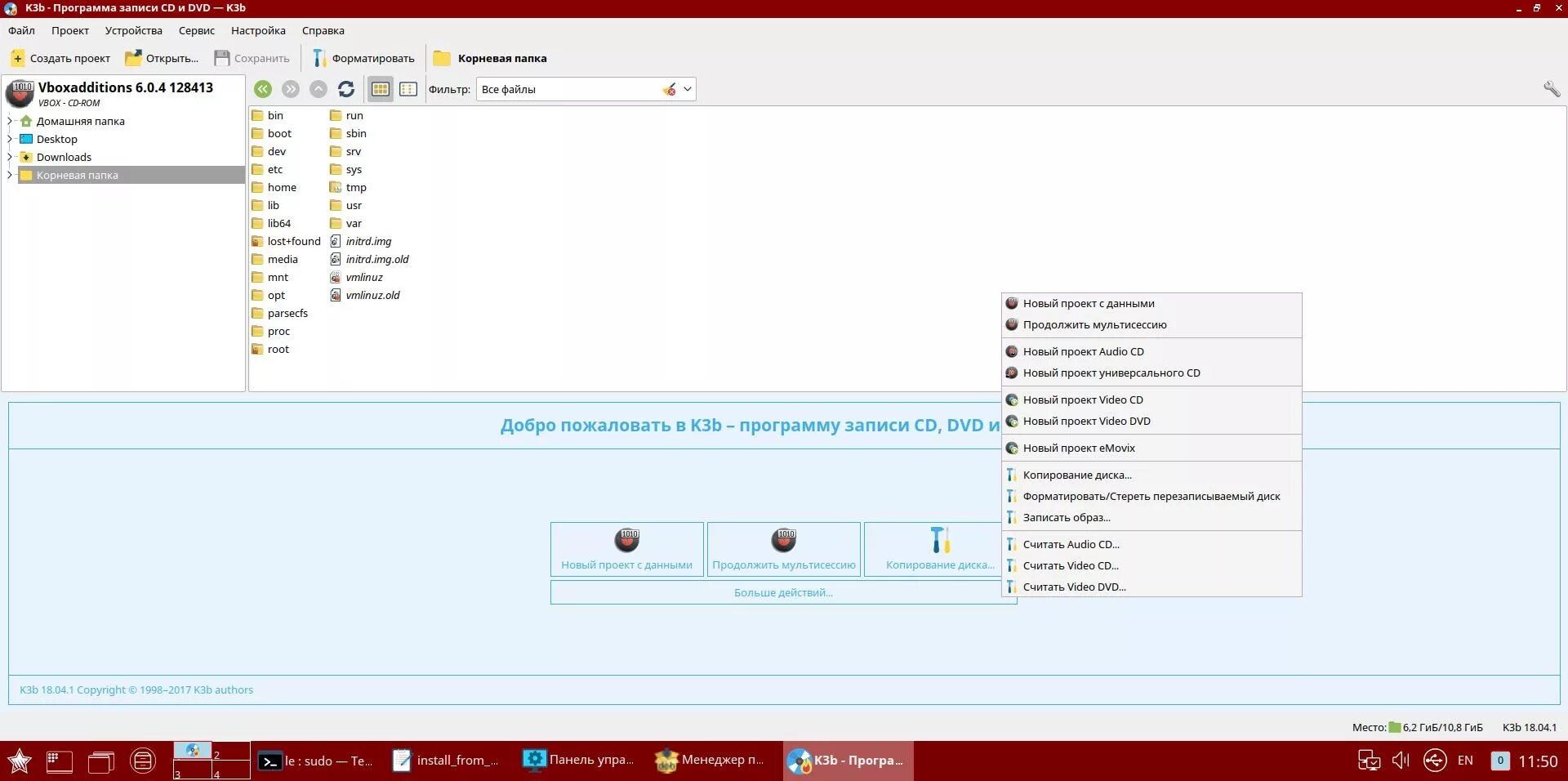Open the Файл menu

click(22, 30)
